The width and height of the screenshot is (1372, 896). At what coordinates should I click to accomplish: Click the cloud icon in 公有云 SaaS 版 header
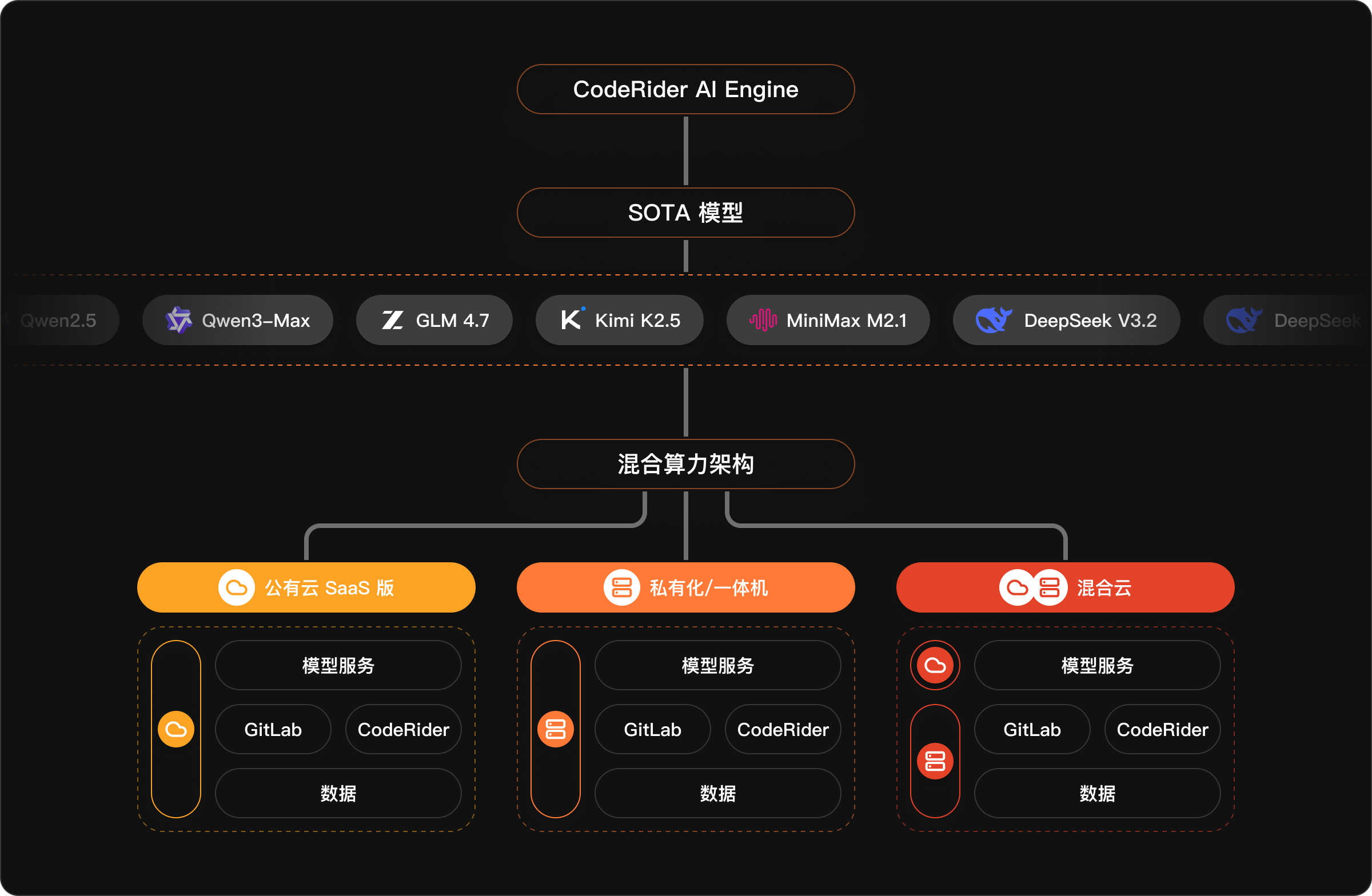(236, 588)
